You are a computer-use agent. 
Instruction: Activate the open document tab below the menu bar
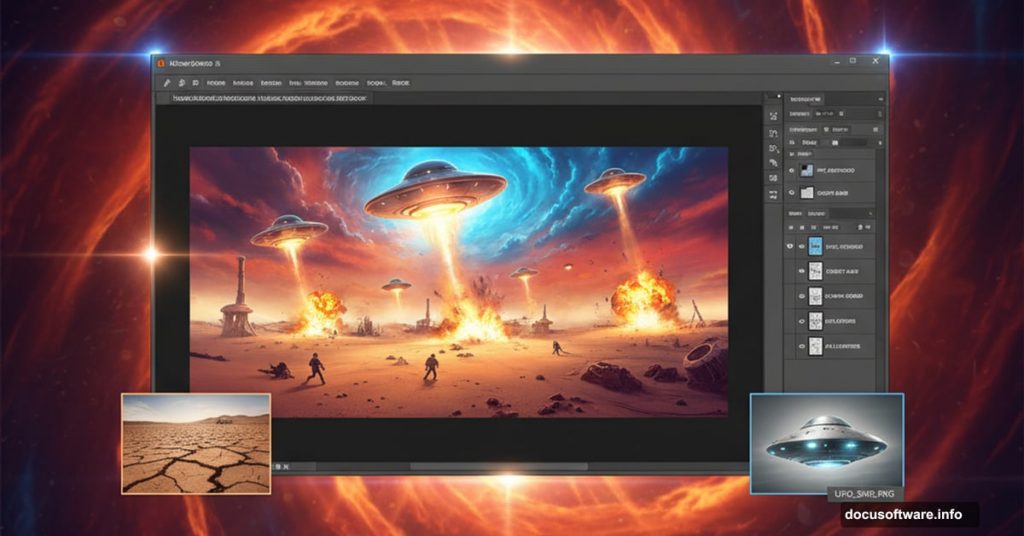coord(269,98)
